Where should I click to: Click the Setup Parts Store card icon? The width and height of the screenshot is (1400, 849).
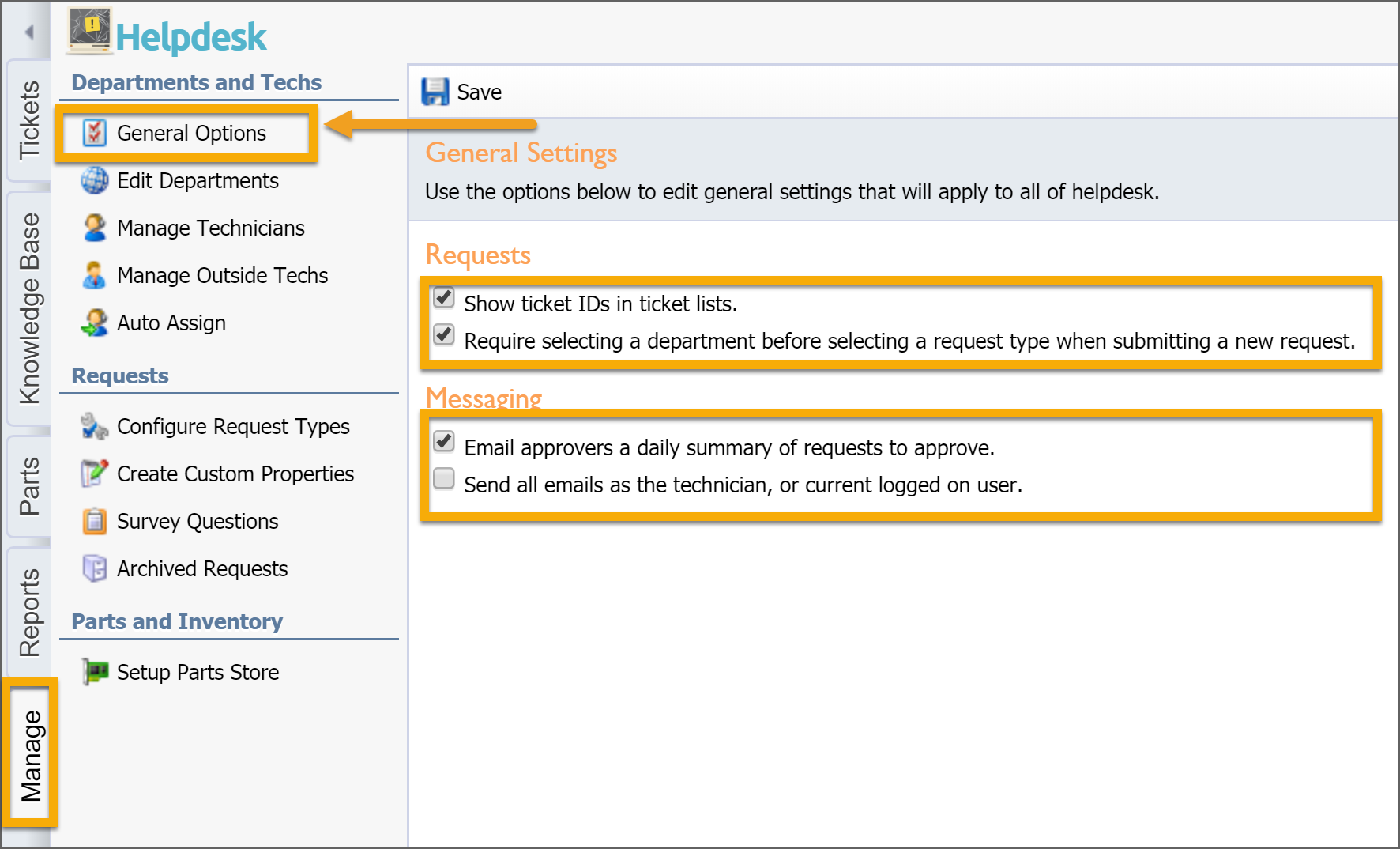95,672
